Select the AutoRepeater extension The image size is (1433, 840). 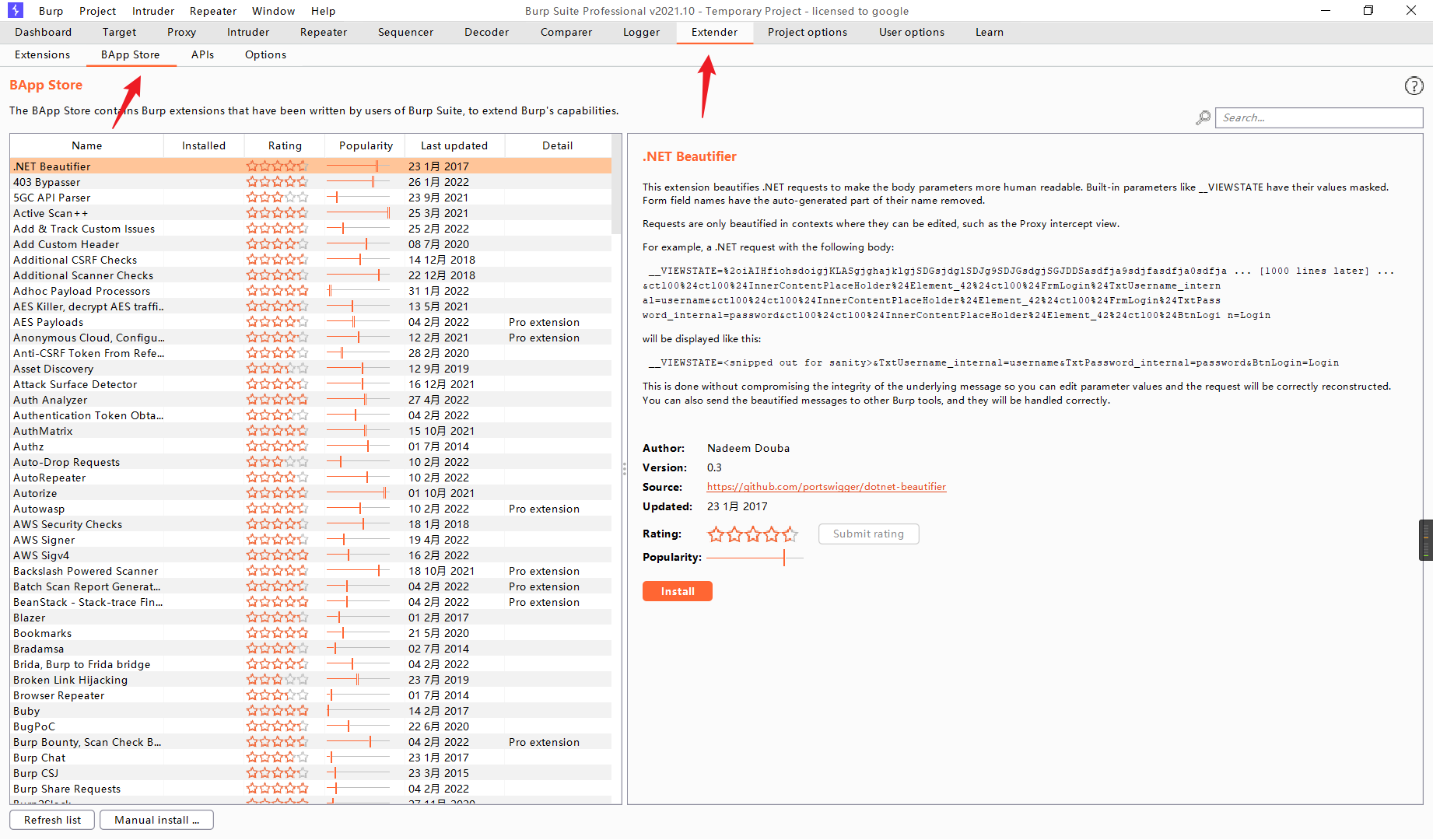311,478
